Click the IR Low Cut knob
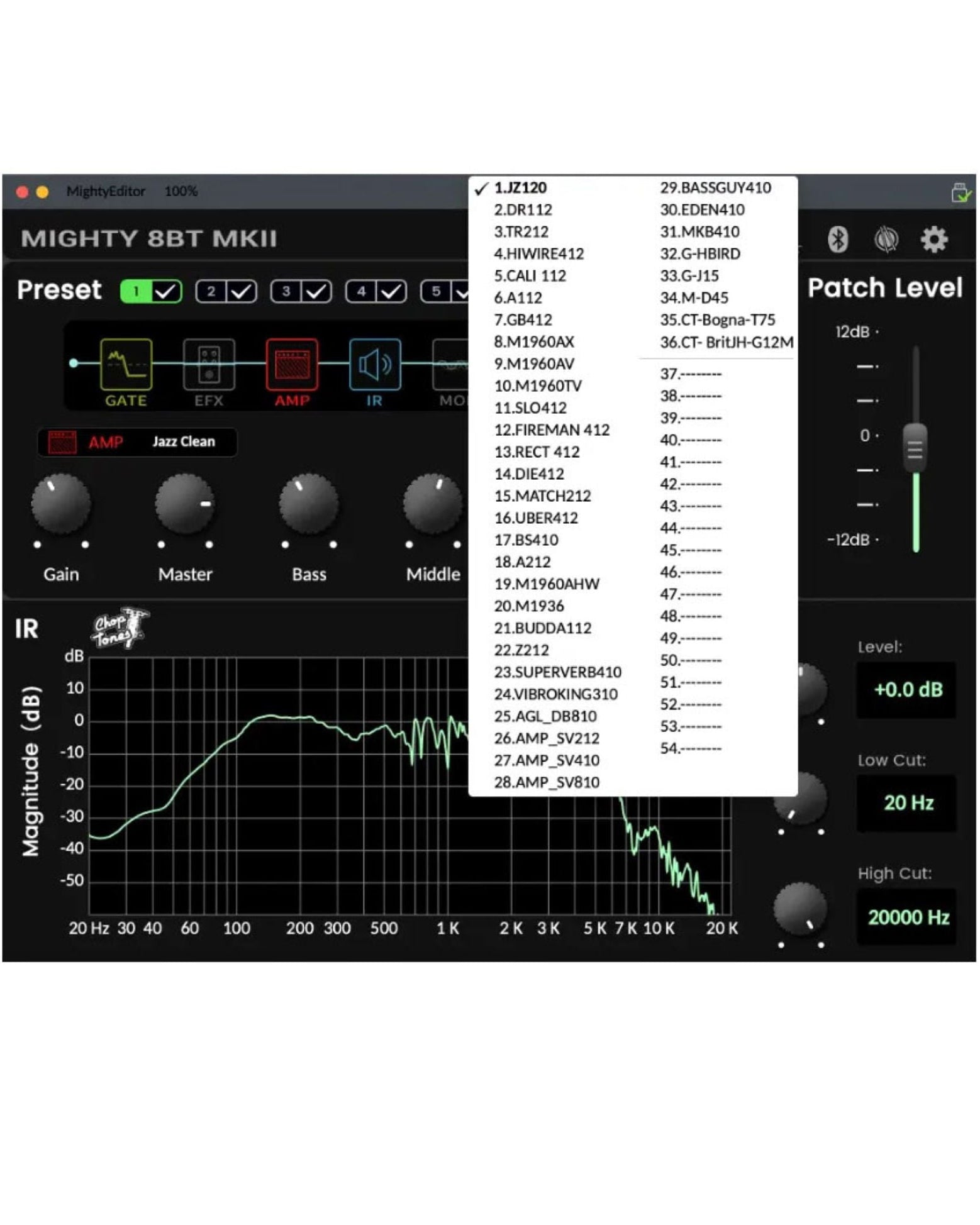This screenshot has width=980, height=1225. point(800,799)
